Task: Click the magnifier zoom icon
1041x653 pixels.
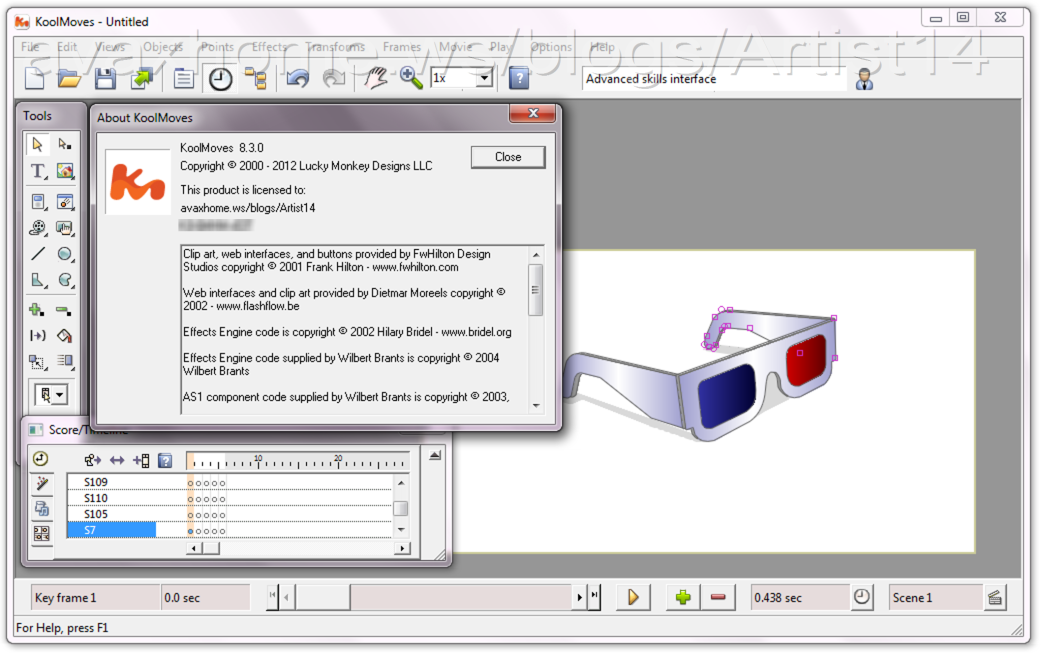Action: click(411, 78)
